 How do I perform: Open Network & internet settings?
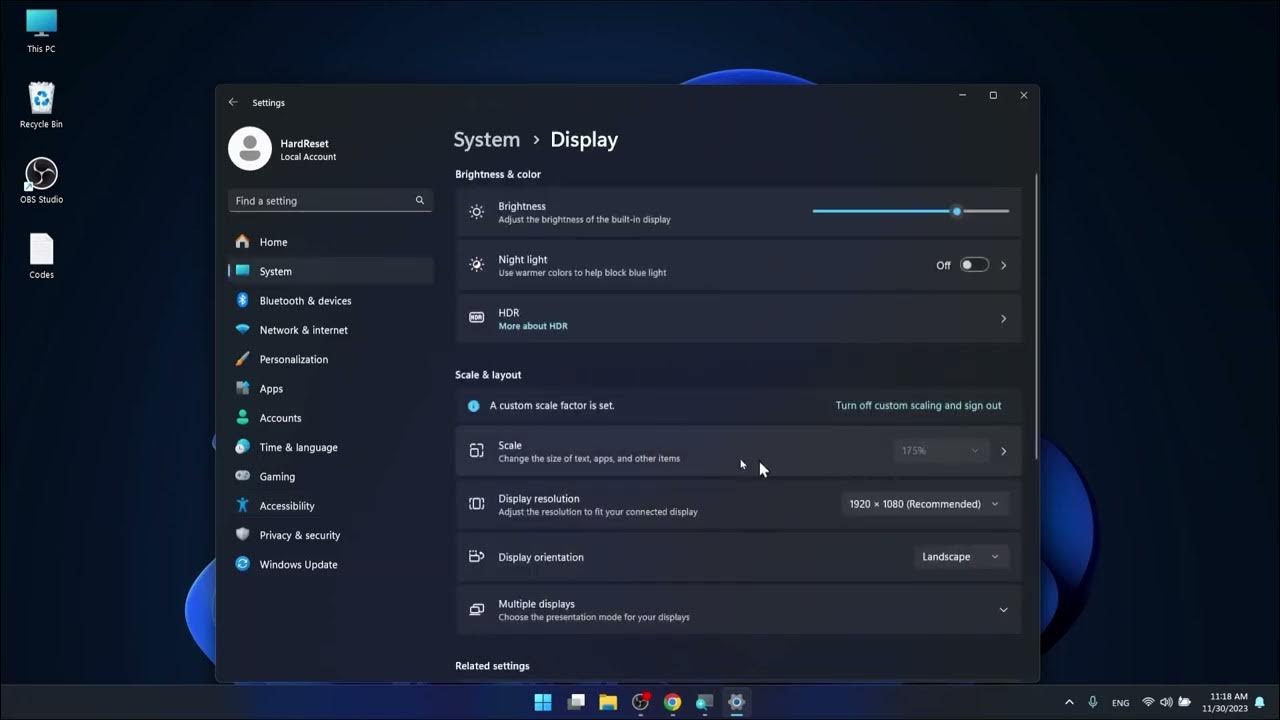[x=303, y=330]
